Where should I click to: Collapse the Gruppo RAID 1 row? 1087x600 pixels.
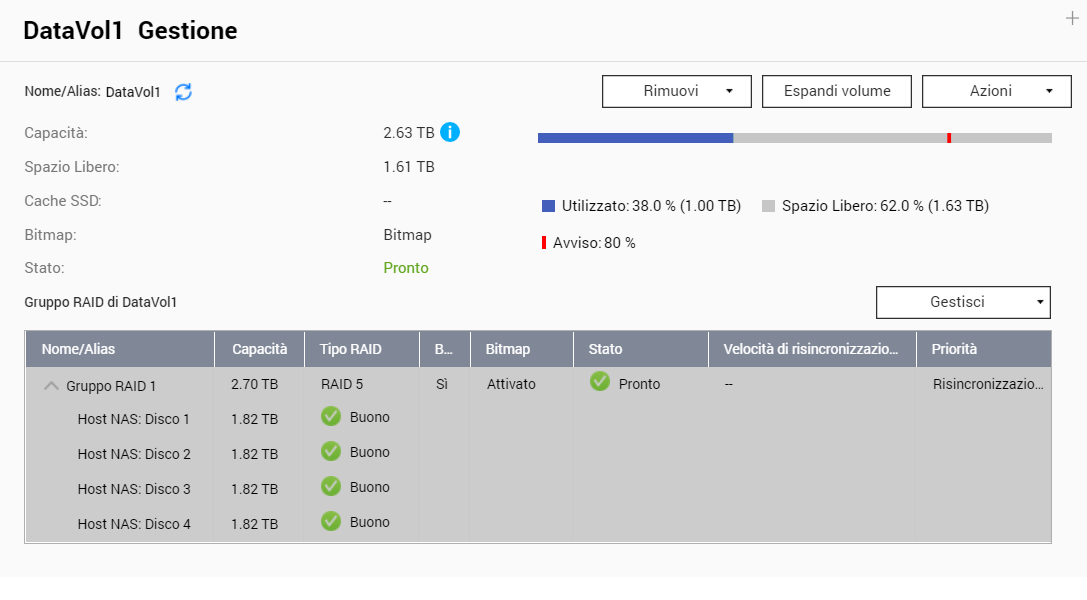(52, 385)
